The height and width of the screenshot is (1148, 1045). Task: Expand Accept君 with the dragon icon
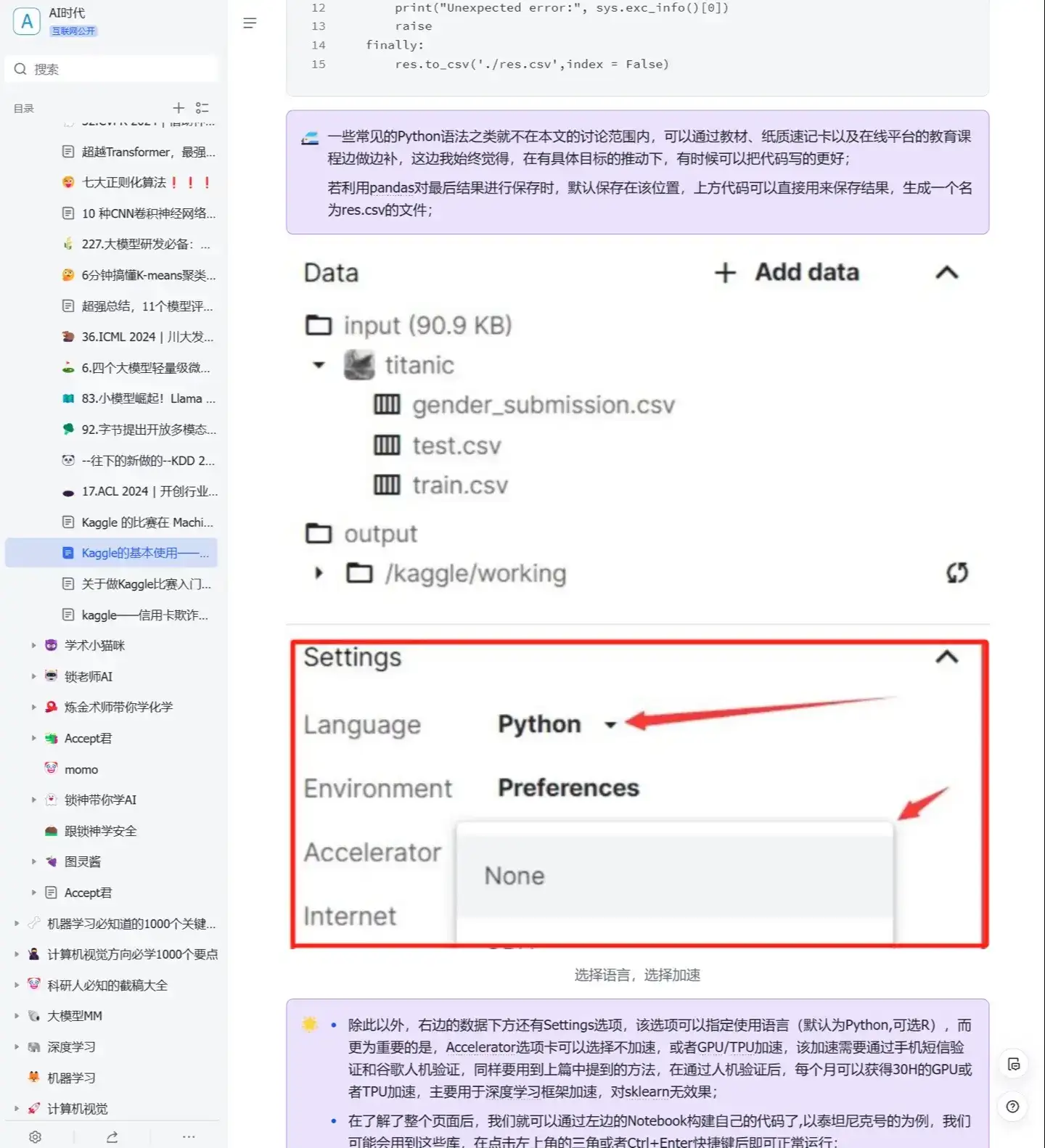coord(33,738)
